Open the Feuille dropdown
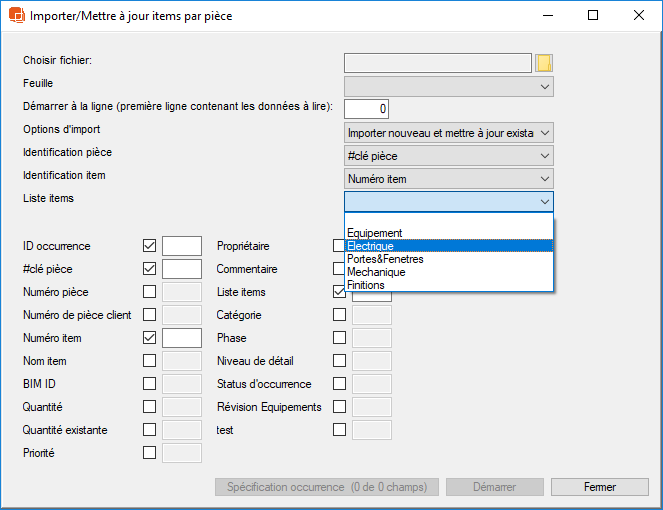This screenshot has height=510, width=663. 448,87
